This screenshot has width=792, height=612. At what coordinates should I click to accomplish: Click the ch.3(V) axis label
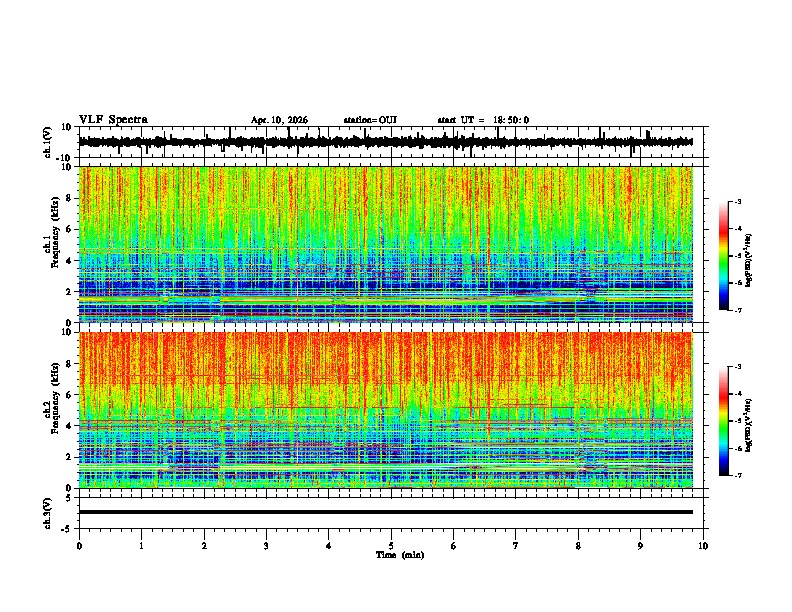[48, 514]
